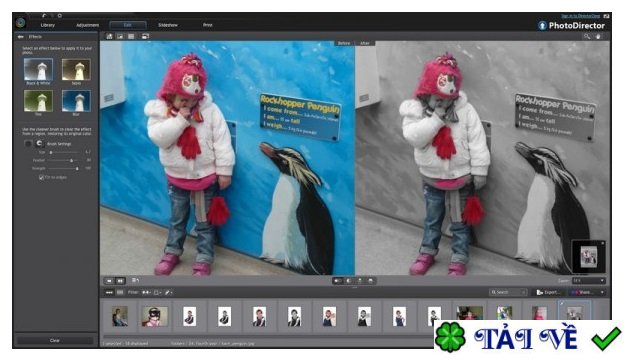629x360 pixels.
Task: Switch to split compare view button below photo
Action: (x=120, y=281)
